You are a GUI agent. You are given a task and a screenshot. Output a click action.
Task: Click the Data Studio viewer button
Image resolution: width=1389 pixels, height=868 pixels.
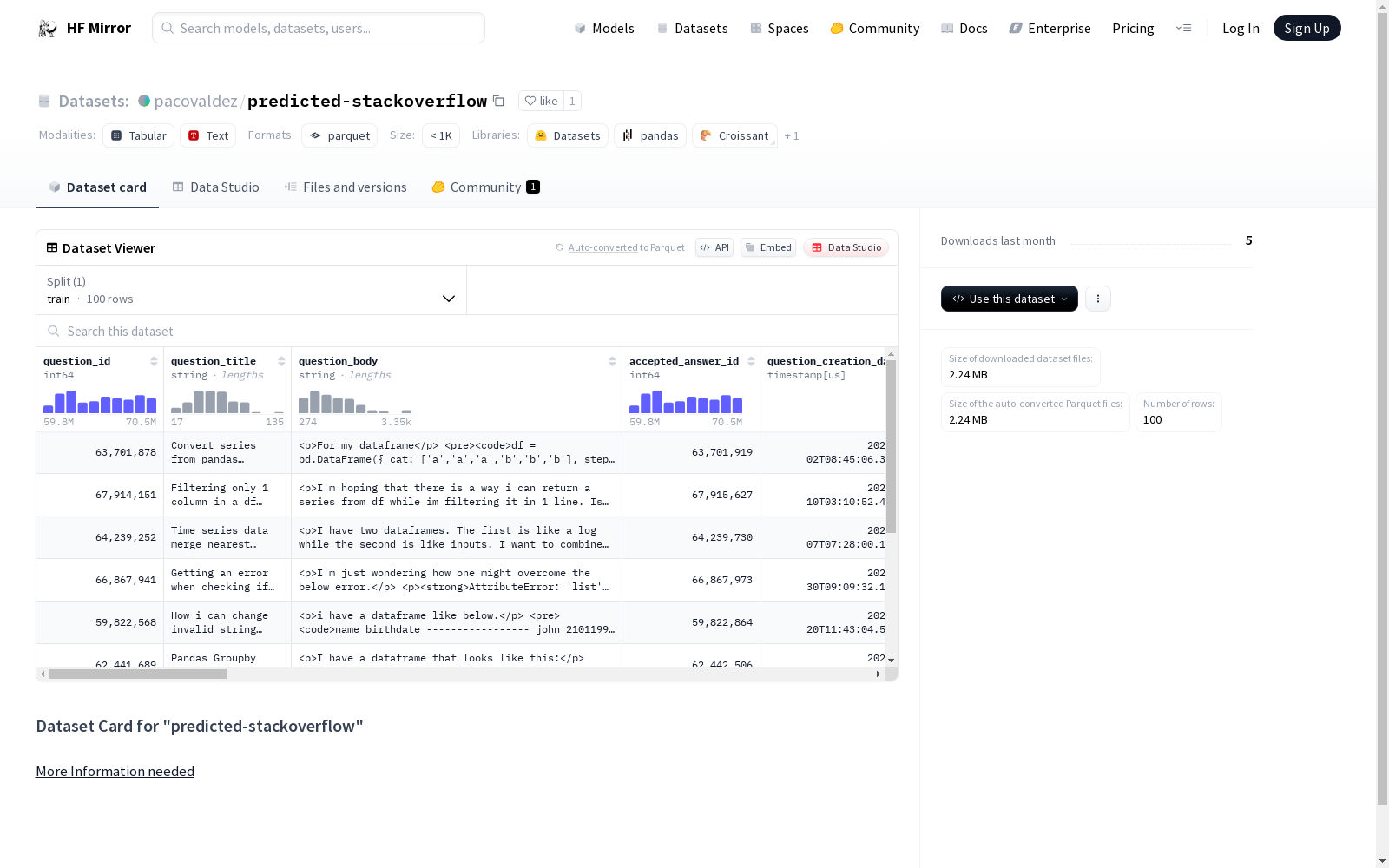tap(846, 247)
